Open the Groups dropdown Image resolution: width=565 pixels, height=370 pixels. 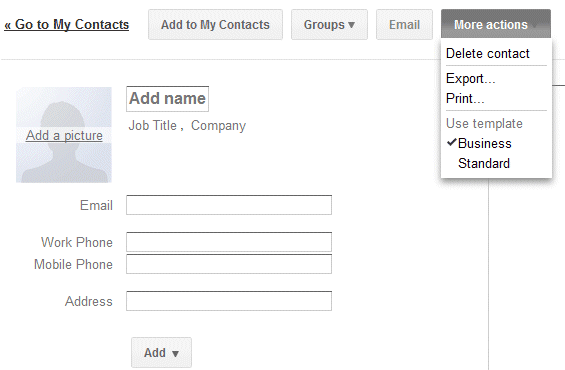pyautogui.click(x=329, y=24)
